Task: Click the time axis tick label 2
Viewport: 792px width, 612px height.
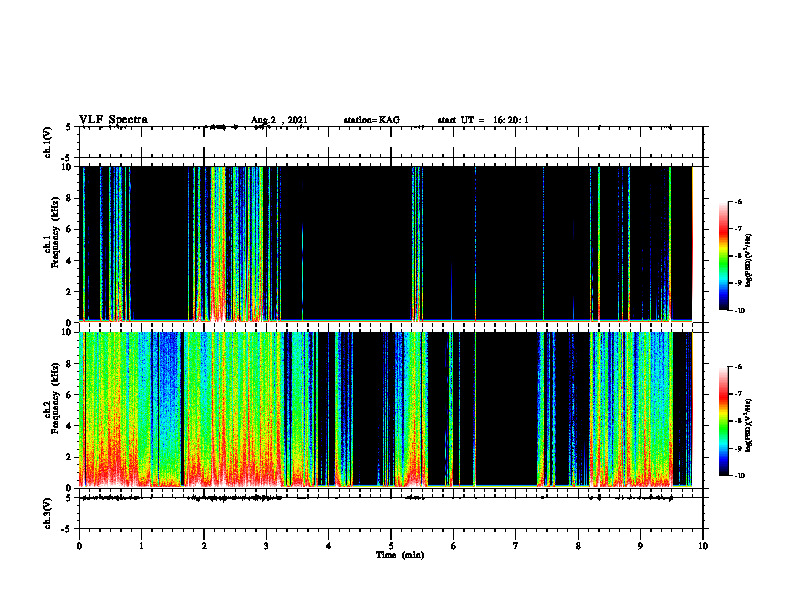Action: point(204,546)
